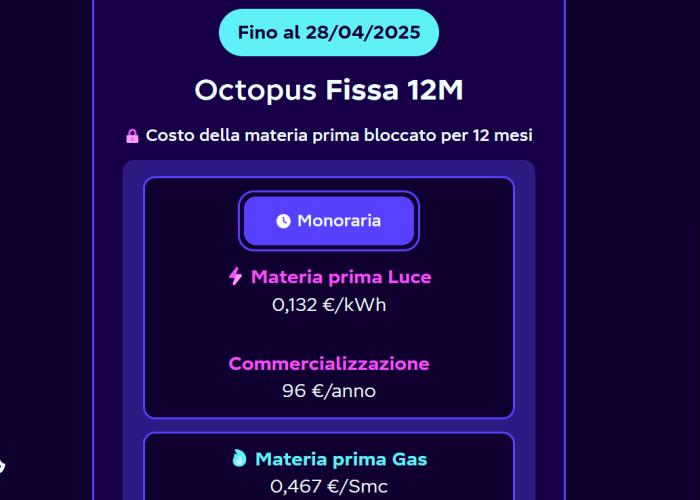Click the 96 €/anno value
Image resolution: width=700 pixels, height=500 pixels.
329,391
